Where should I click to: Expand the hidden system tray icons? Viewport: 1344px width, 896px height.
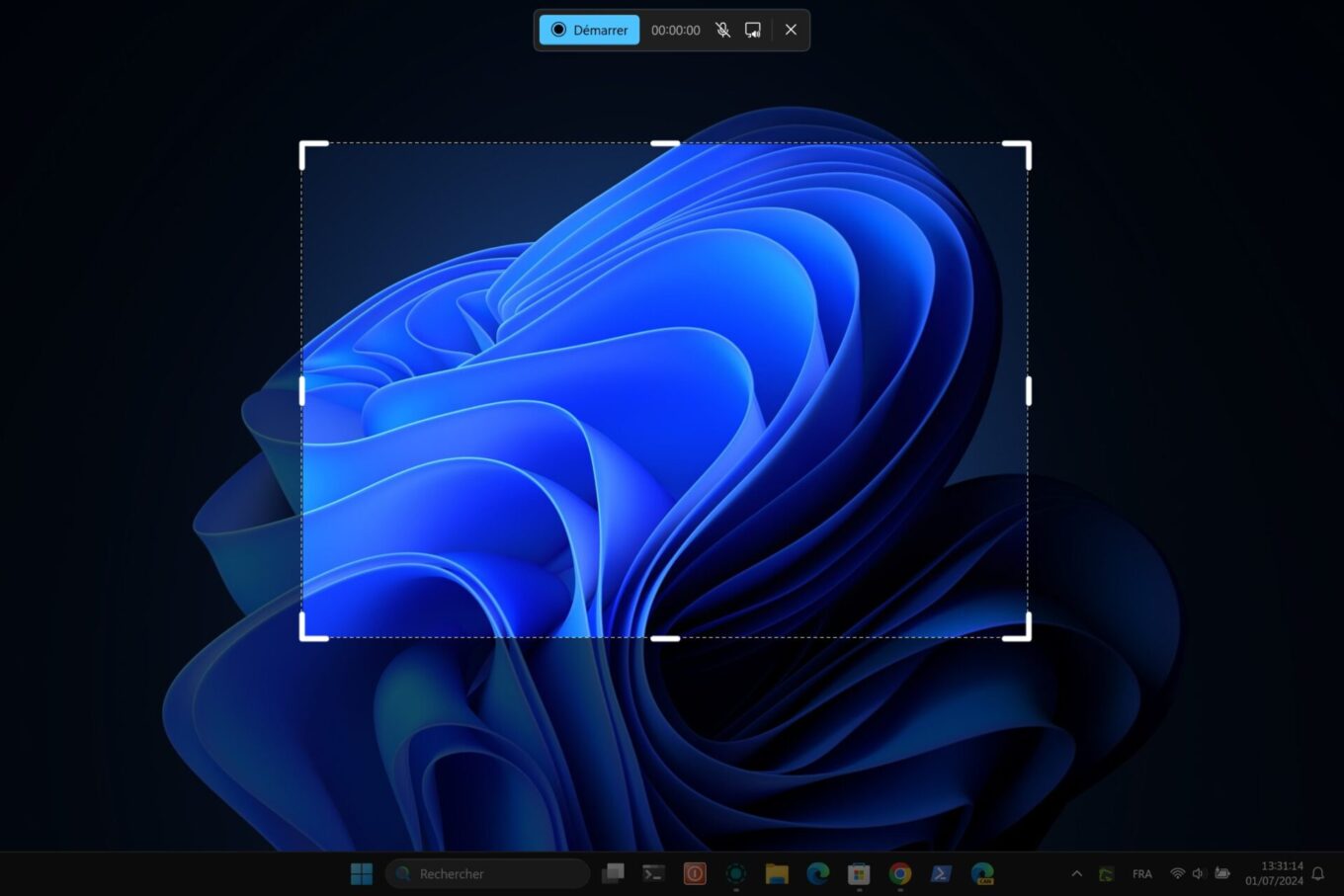pyautogui.click(x=1077, y=873)
